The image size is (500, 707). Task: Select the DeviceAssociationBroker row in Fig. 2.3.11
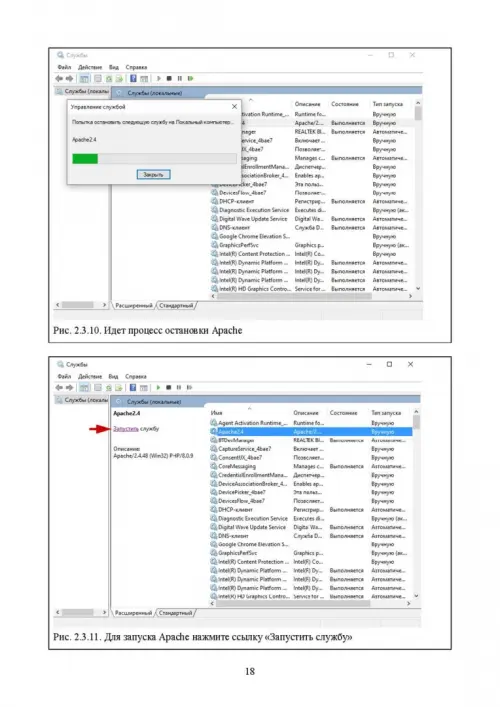pos(311,484)
